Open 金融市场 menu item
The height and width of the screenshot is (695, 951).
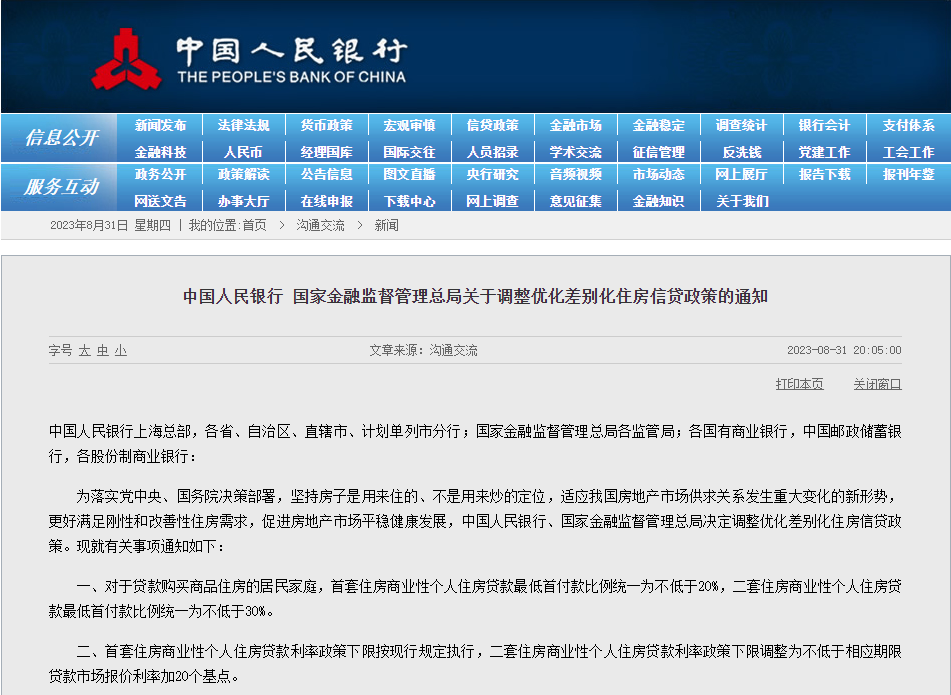click(576, 126)
